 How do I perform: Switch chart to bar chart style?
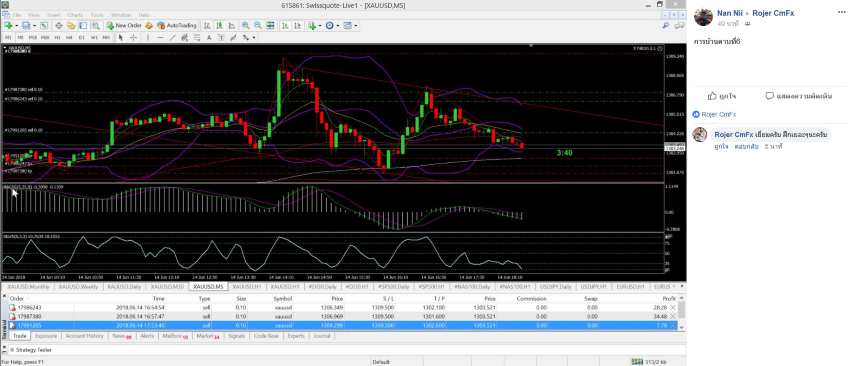tap(207, 26)
